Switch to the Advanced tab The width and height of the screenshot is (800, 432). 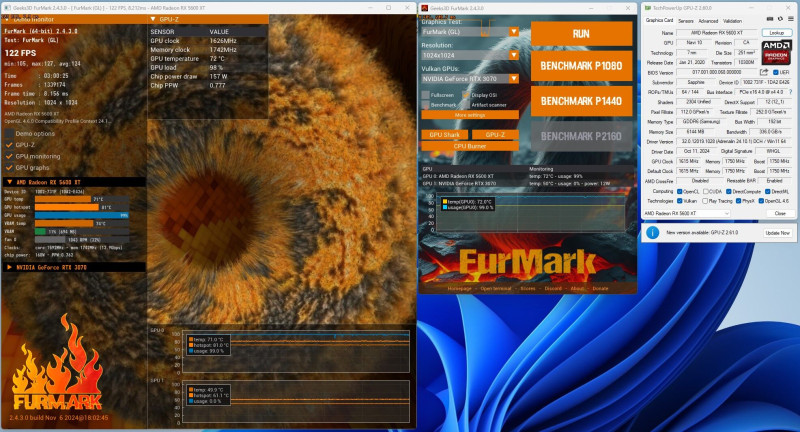pos(708,21)
